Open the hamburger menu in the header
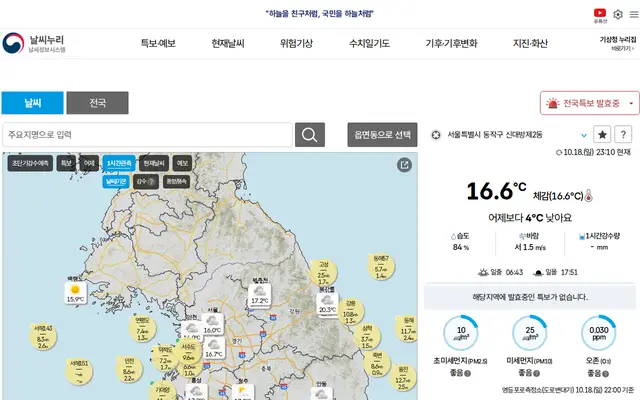The width and height of the screenshot is (640, 400). tap(634, 14)
